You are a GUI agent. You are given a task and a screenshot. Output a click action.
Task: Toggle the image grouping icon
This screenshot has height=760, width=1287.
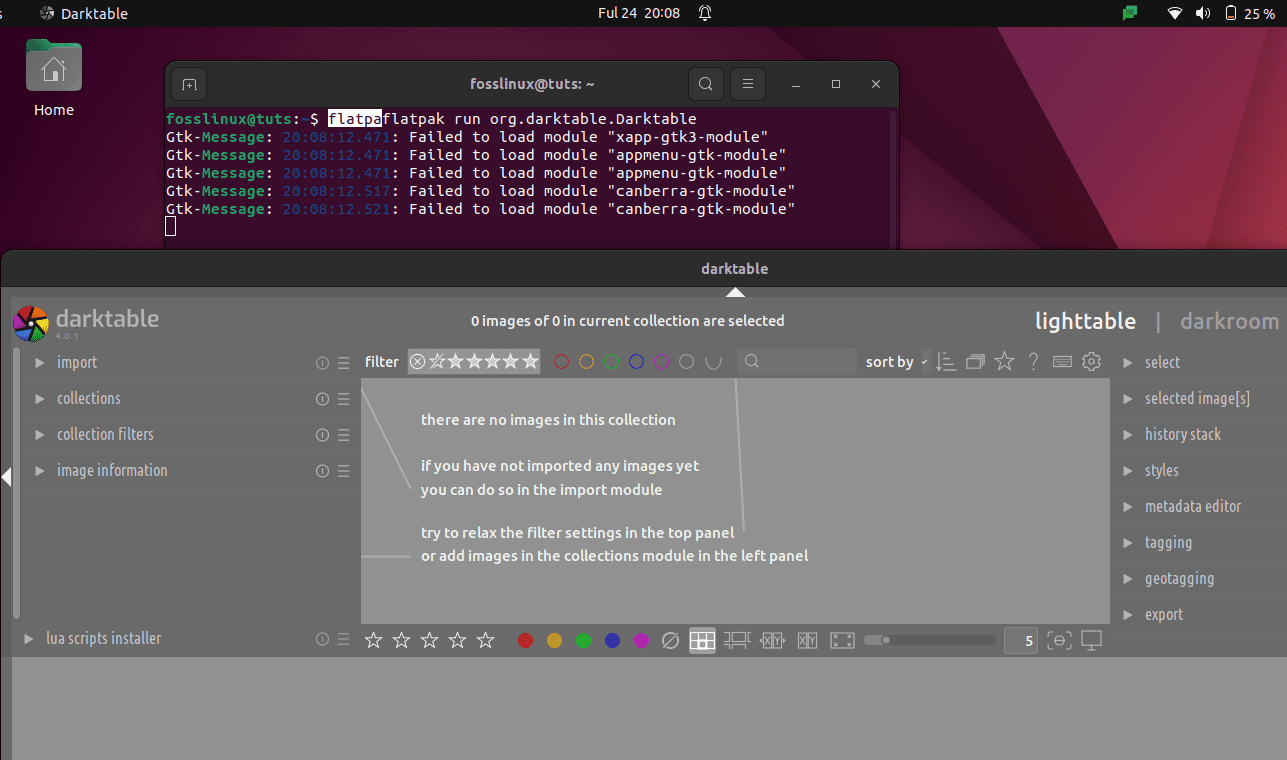(x=975, y=361)
